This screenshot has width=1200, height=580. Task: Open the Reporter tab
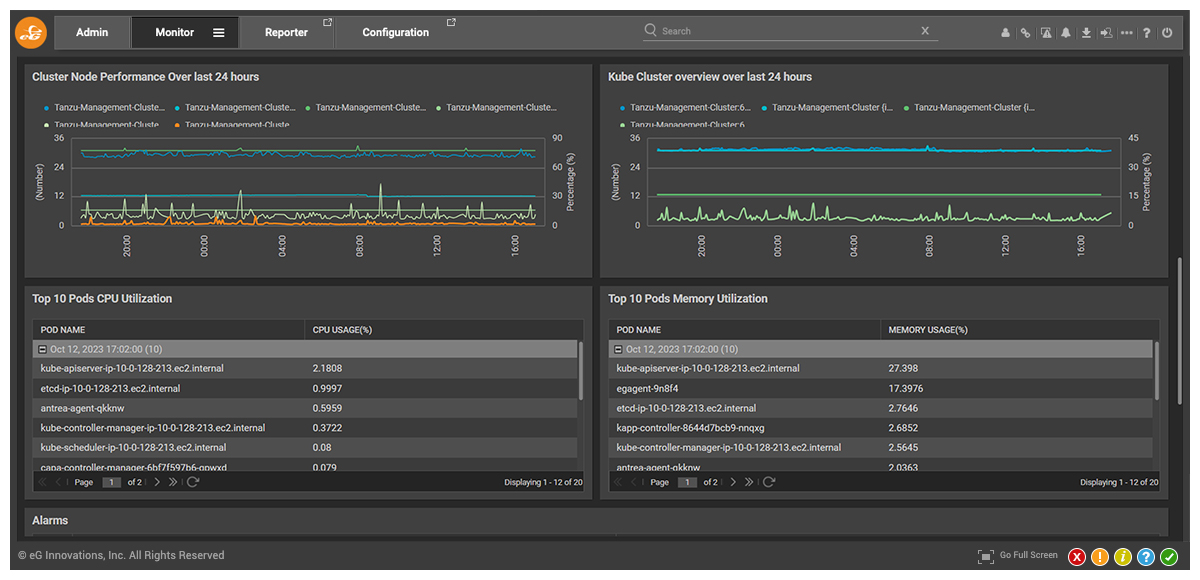coord(287,32)
